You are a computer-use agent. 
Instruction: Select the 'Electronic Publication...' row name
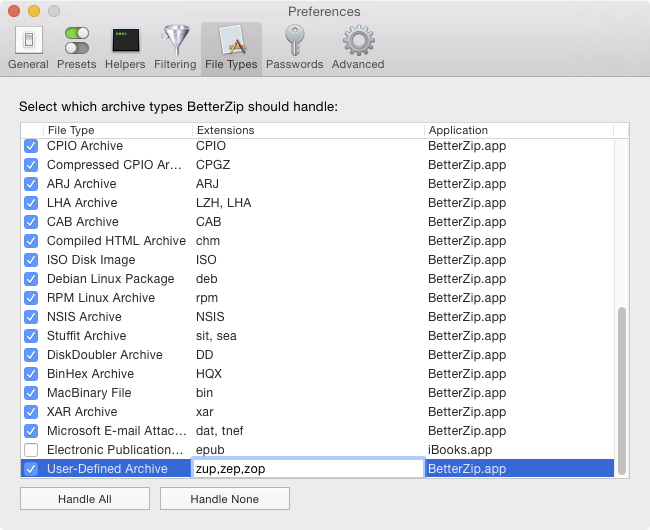115,450
